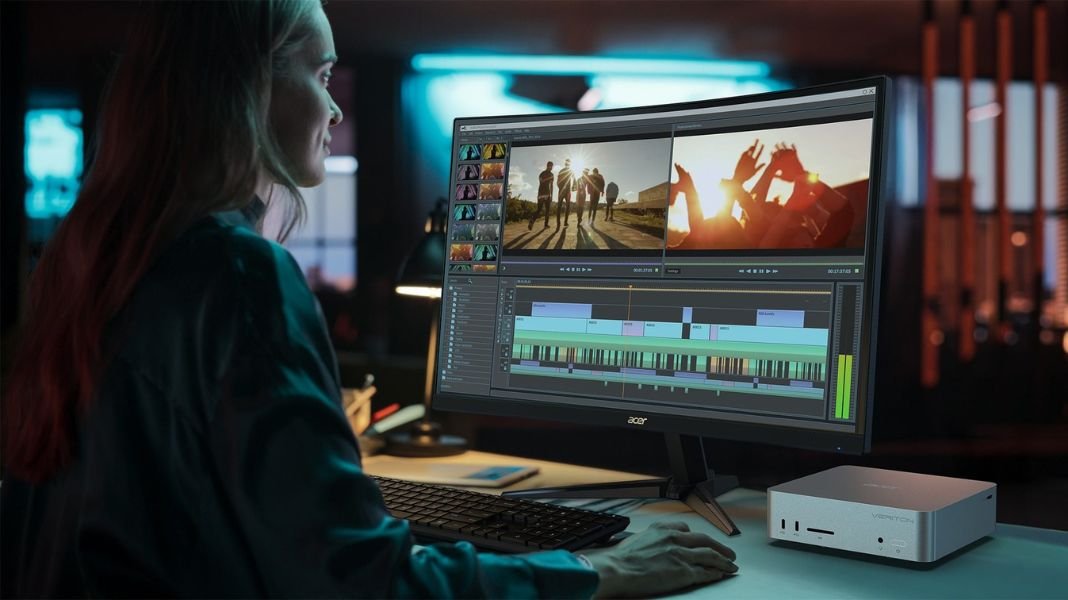
Task: Click the timecode readout under the right preview
Action: 839,271
